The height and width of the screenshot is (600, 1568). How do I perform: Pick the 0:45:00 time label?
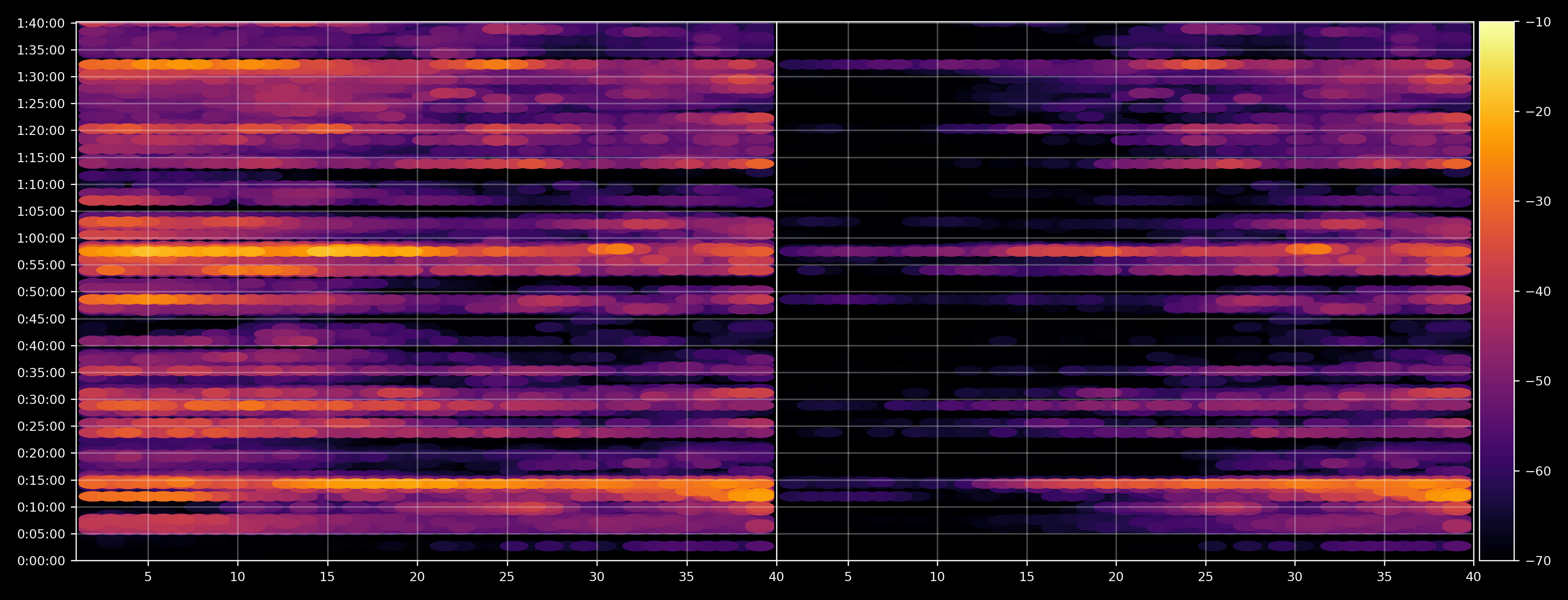[x=41, y=319]
